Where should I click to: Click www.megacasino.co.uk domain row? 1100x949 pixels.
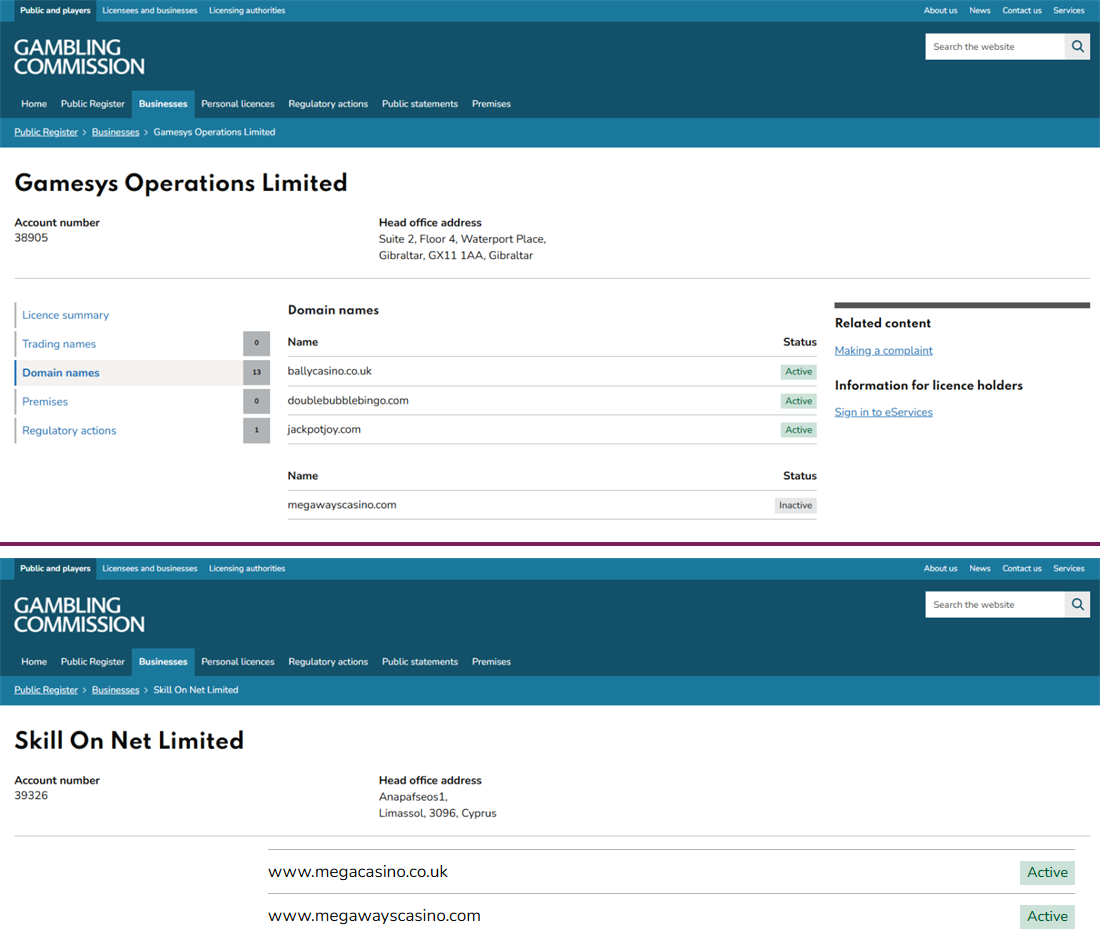coord(671,872)
